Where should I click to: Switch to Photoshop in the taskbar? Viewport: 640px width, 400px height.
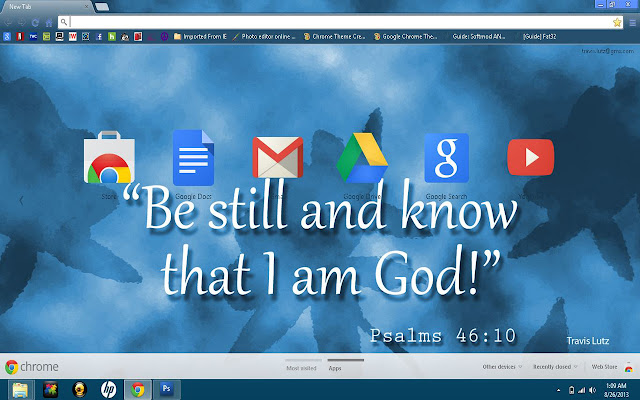coord(167,389)
